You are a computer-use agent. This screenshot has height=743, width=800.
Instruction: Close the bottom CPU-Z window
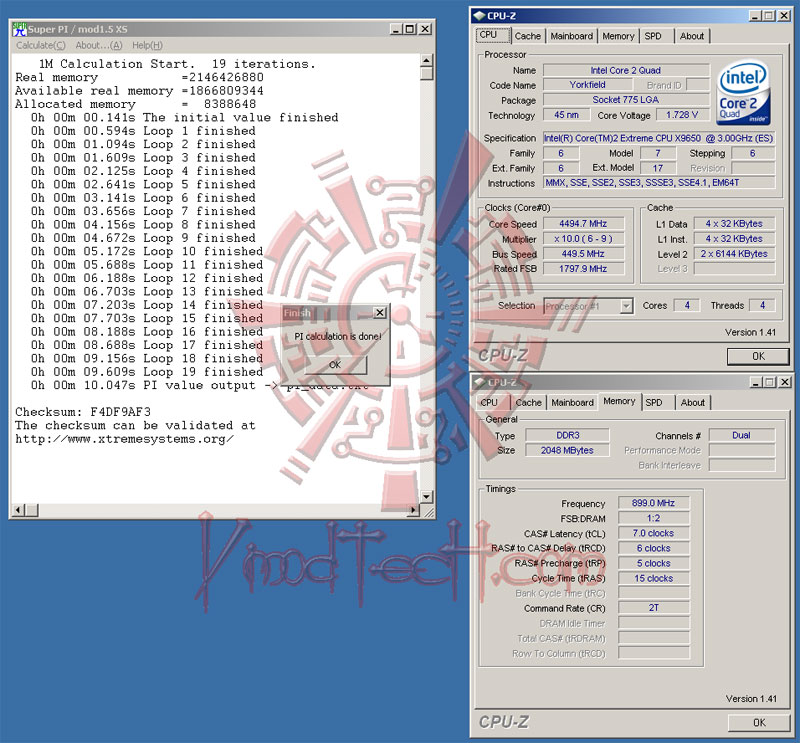[x=786, y=382]
